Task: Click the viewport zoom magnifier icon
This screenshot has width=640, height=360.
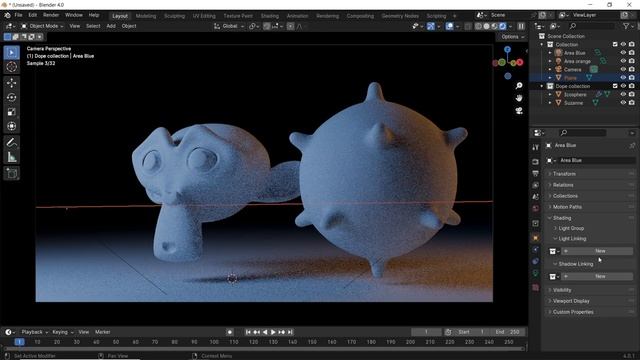Action: (x=519, y=86)
